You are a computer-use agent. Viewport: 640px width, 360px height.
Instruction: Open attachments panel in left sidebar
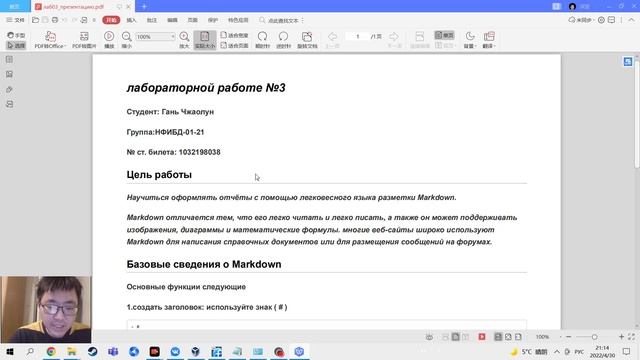tap(9, 89)
